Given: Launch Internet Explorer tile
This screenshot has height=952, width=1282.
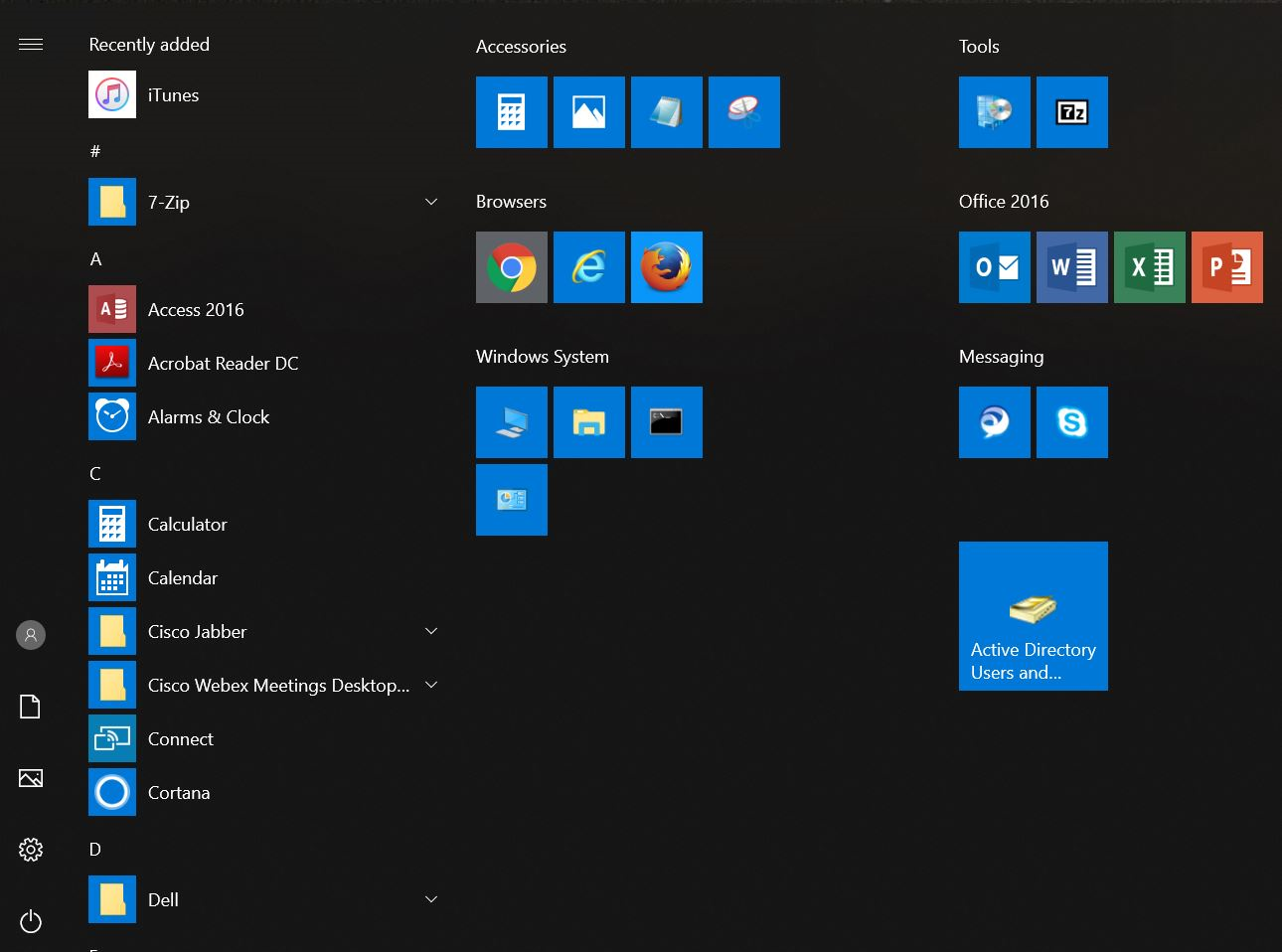Looking at the screenshot, I should point(589,267).
